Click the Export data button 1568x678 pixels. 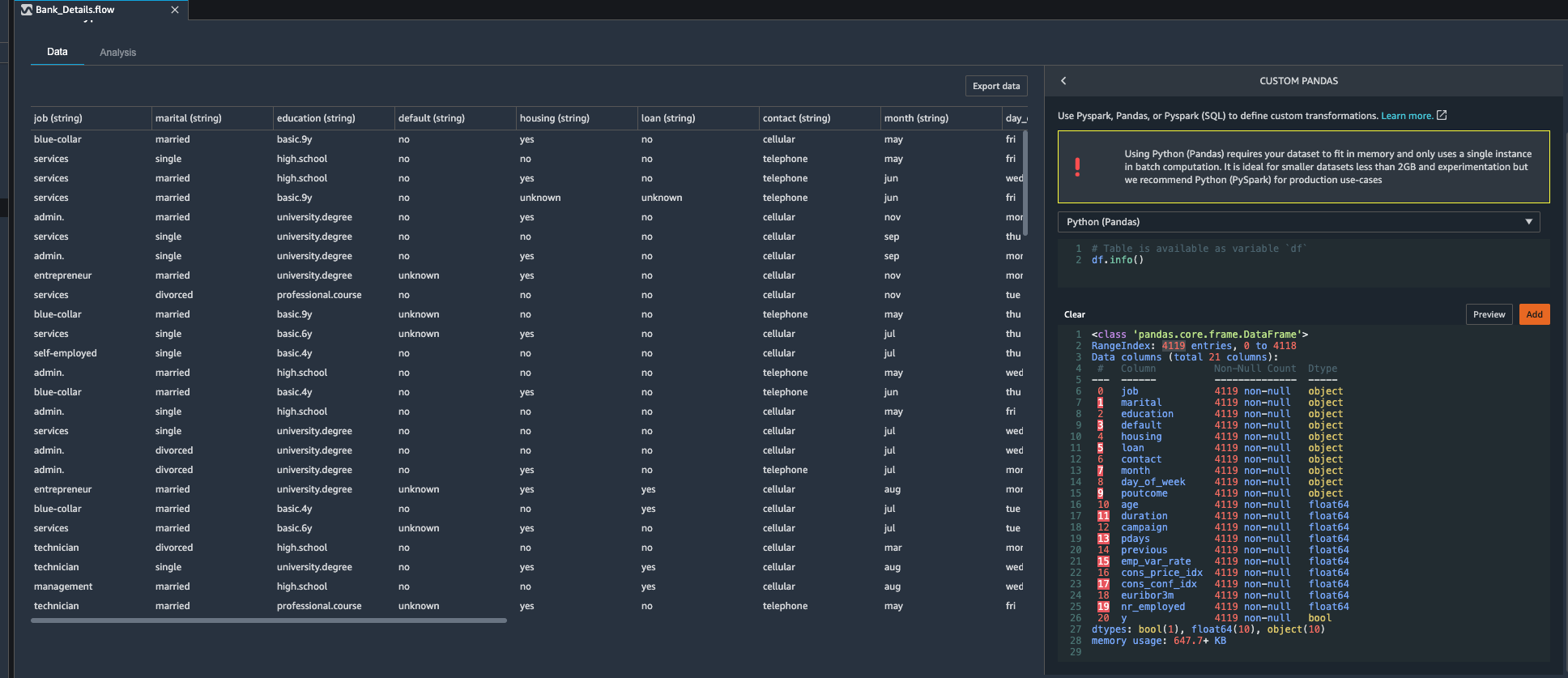point(995,86)
